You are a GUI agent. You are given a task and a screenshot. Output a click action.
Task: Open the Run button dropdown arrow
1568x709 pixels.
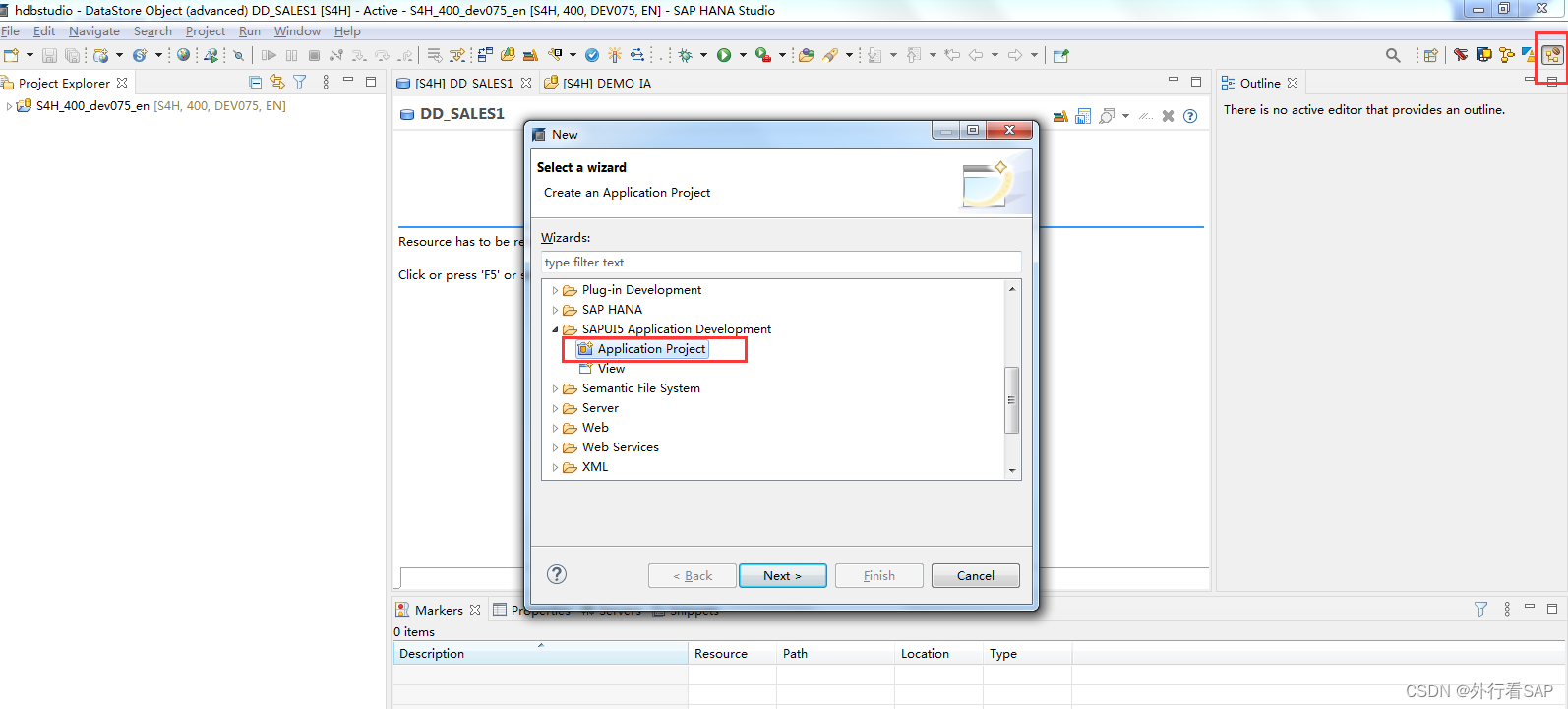coord(743,55)
